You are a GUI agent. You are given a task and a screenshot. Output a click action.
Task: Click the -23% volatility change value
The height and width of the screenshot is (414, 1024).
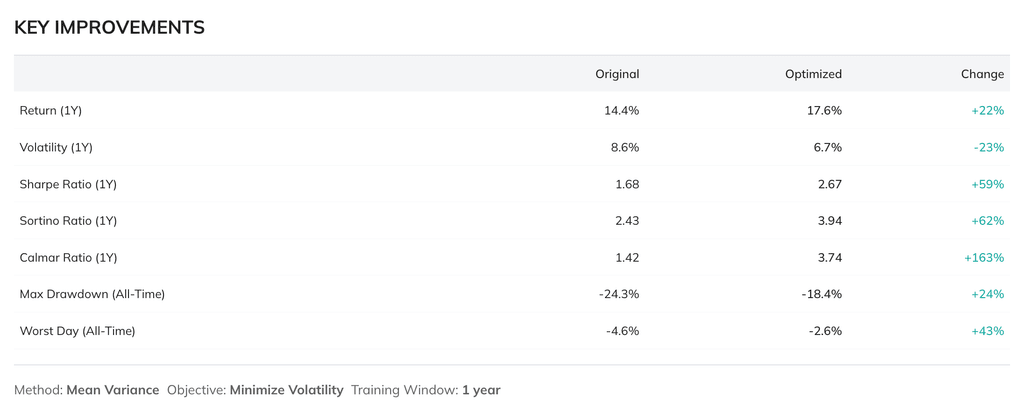(x=988, y=148)
